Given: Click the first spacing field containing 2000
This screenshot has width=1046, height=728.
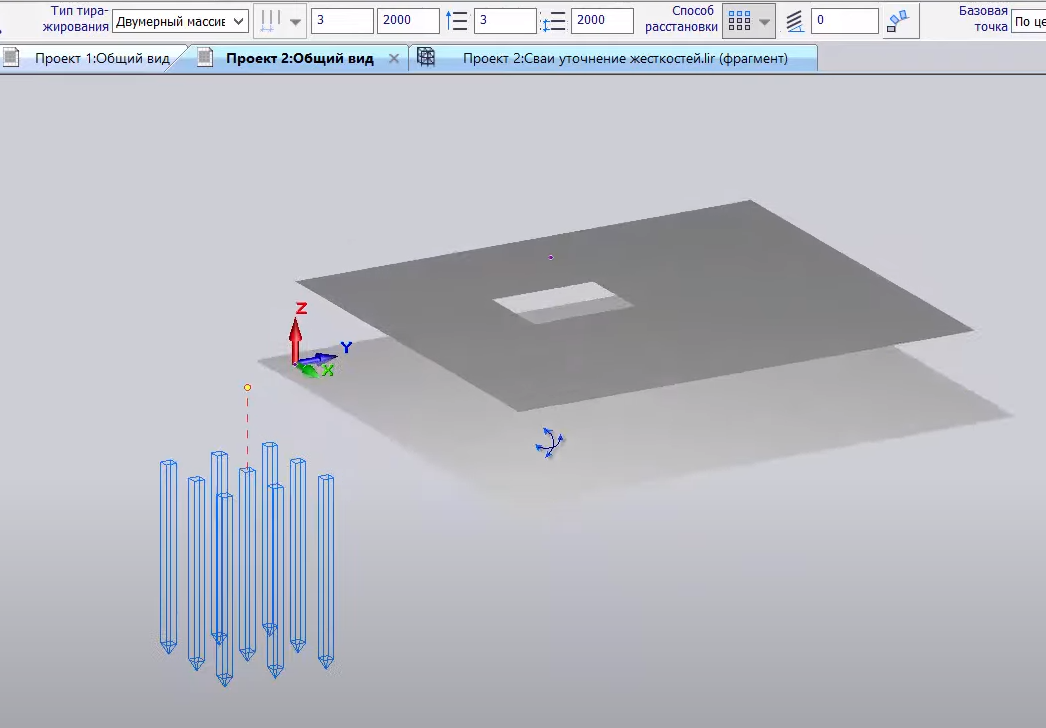Looking at the screenshot, I should [407, 21].
